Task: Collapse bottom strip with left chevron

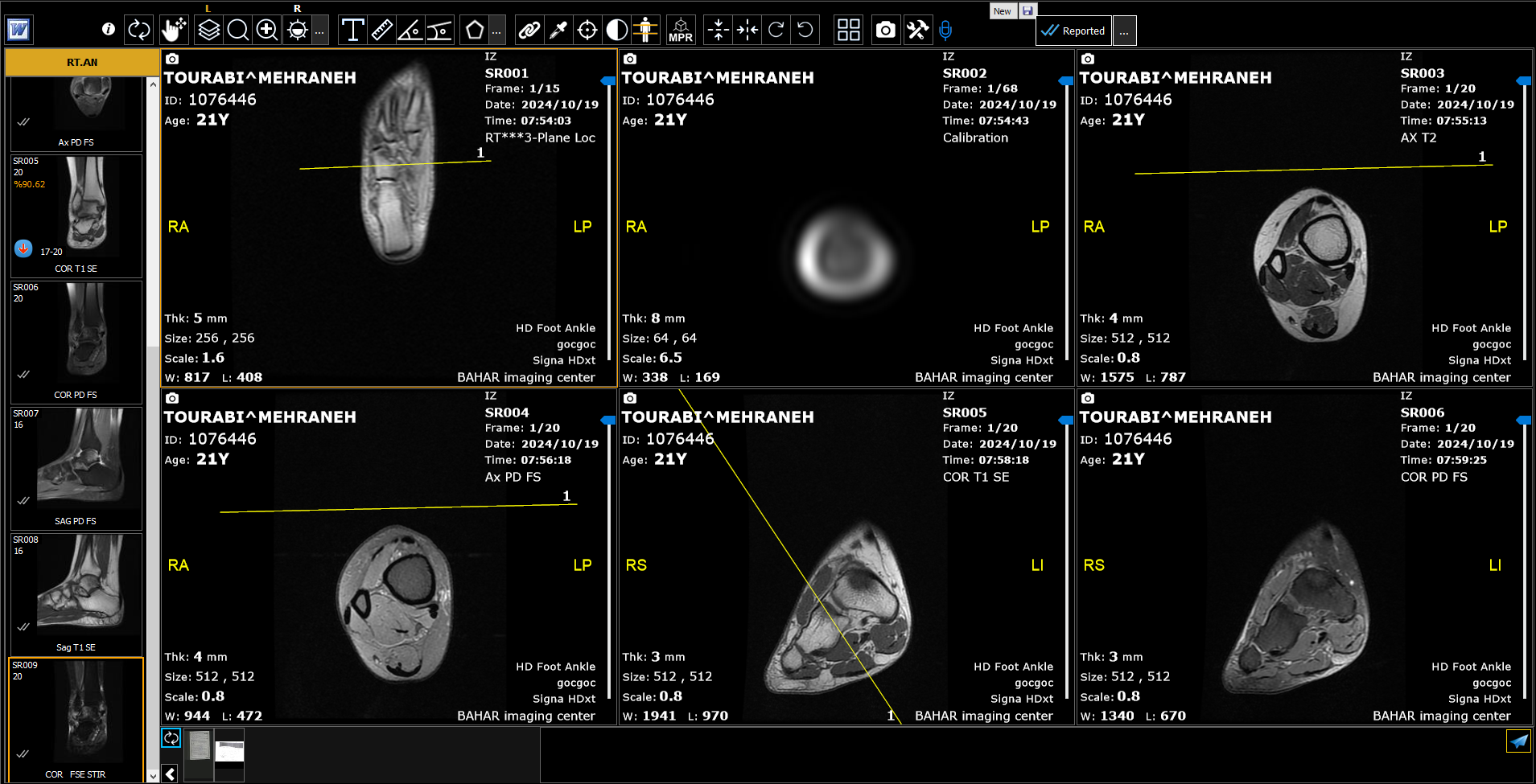Action: 171,774
